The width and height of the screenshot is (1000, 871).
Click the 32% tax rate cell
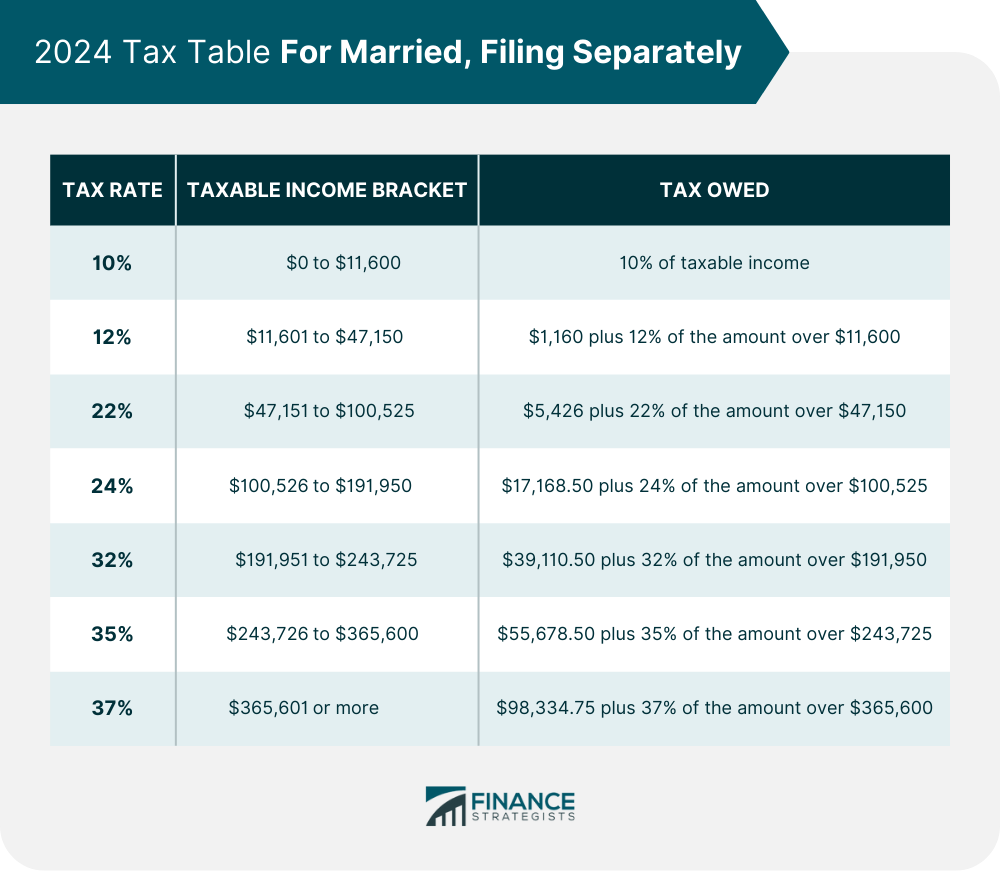(112, 560)
